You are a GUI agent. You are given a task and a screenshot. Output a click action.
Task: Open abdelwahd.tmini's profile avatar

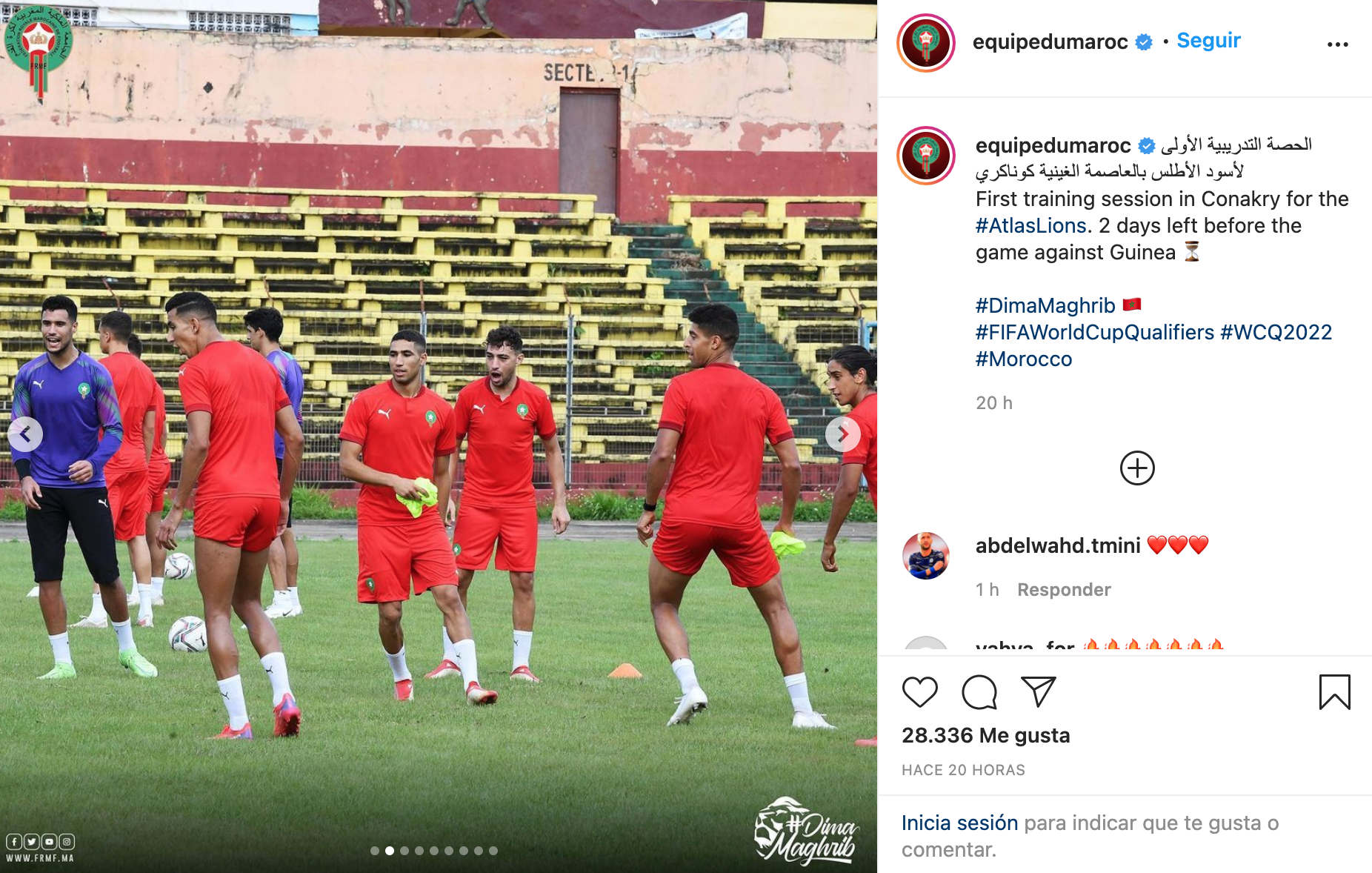click(x=925, y=555)
